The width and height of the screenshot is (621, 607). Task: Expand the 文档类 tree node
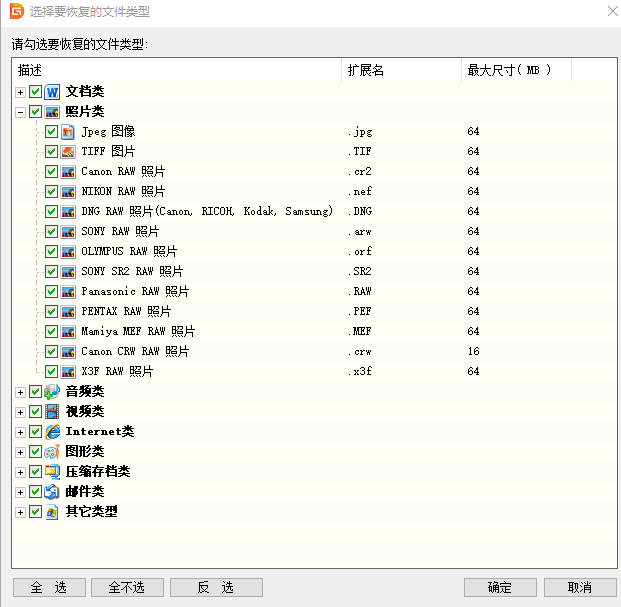pyautogui.click(x=21, y=92)
